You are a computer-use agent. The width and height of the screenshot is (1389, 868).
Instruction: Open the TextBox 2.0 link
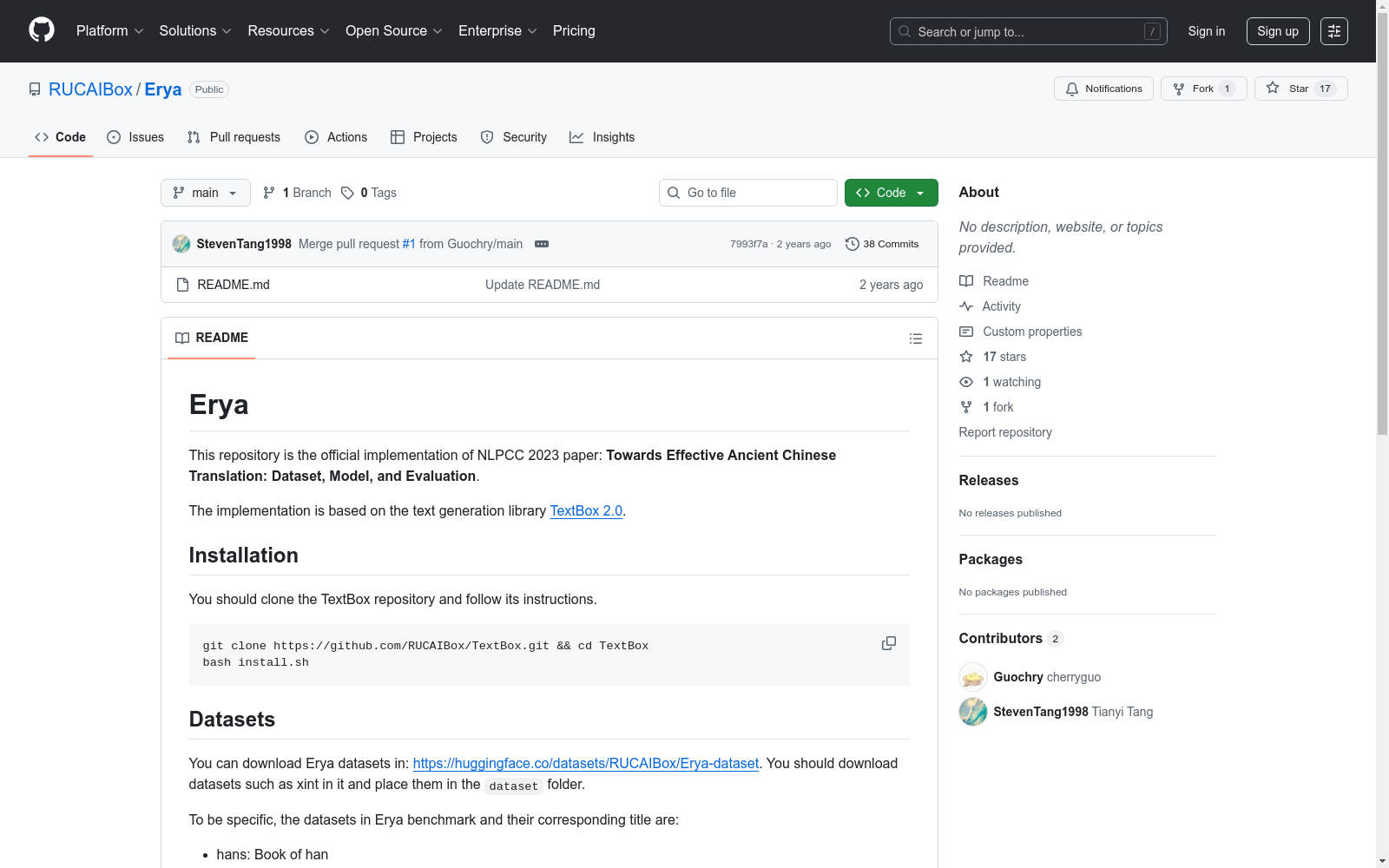586,510
